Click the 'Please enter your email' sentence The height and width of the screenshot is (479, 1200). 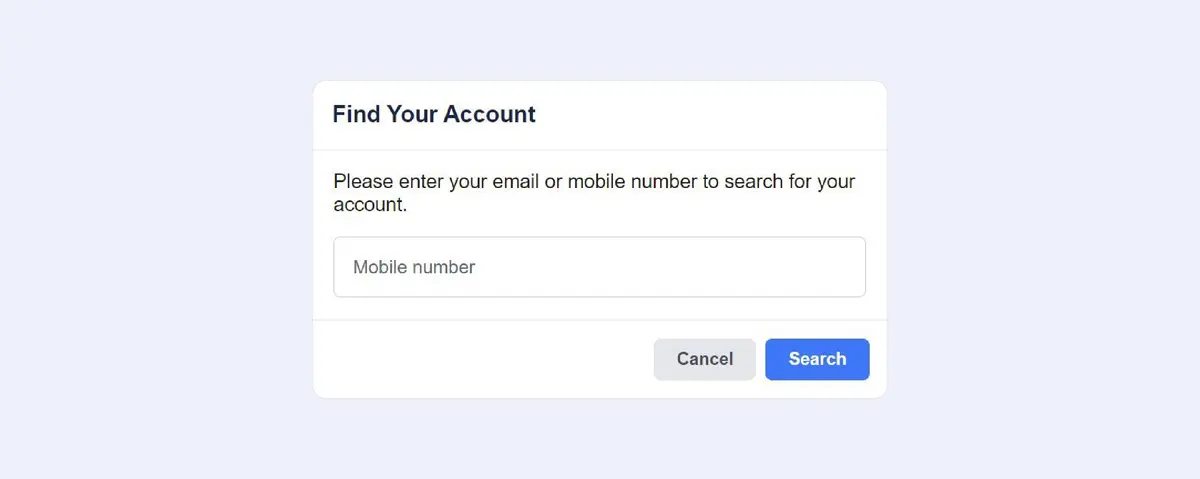coord(594,194)
